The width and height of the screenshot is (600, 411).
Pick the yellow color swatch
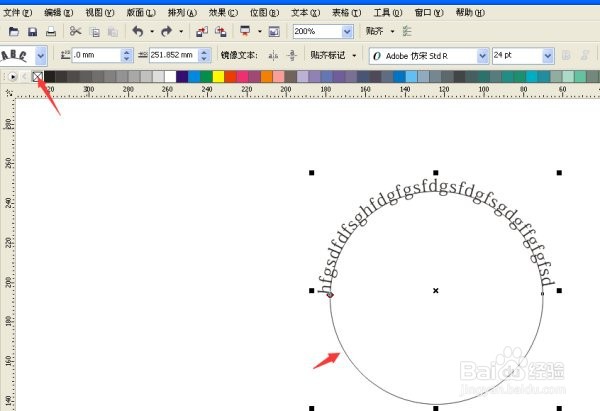coord(218,77)
